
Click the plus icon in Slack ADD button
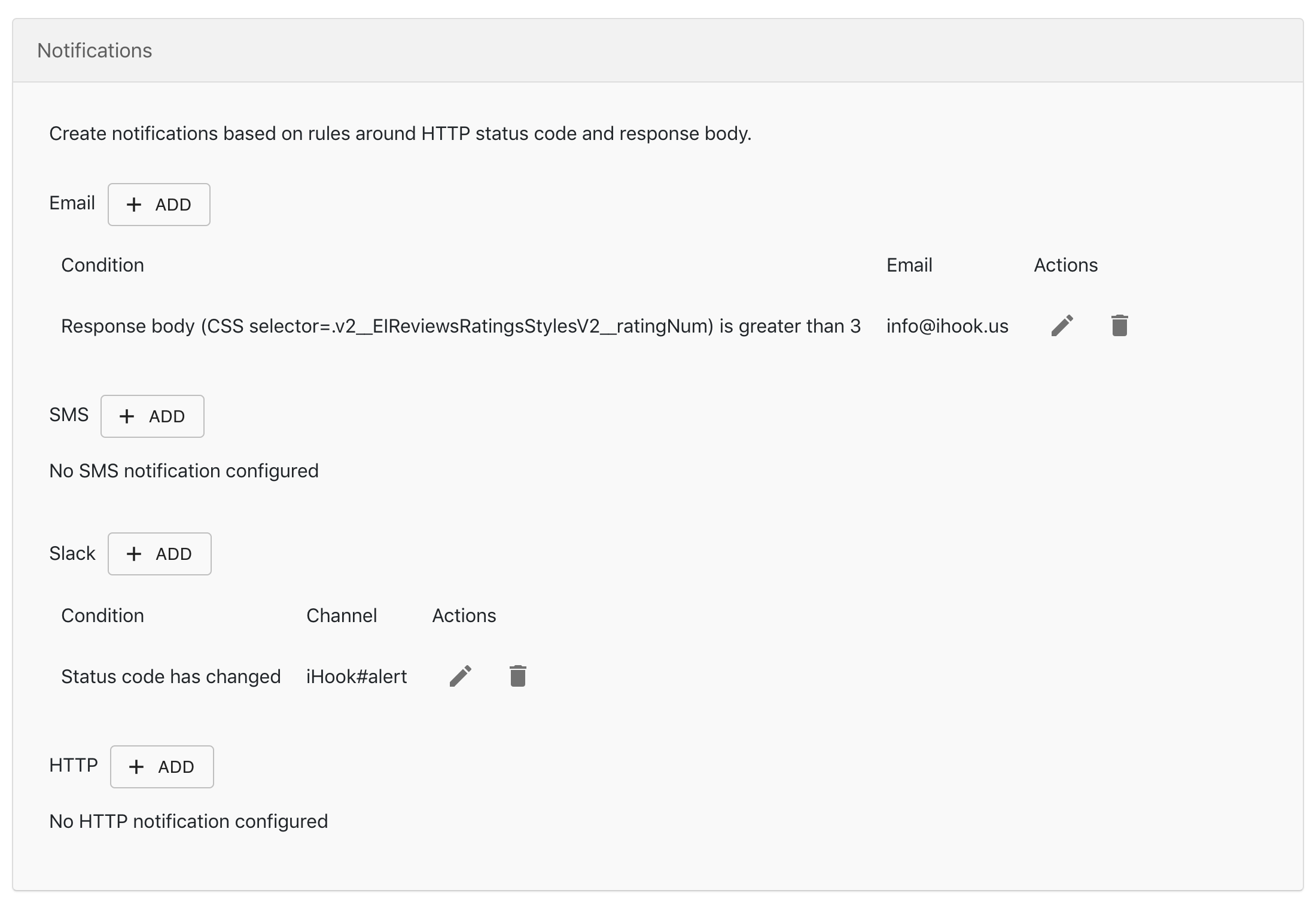click(134, 554)
